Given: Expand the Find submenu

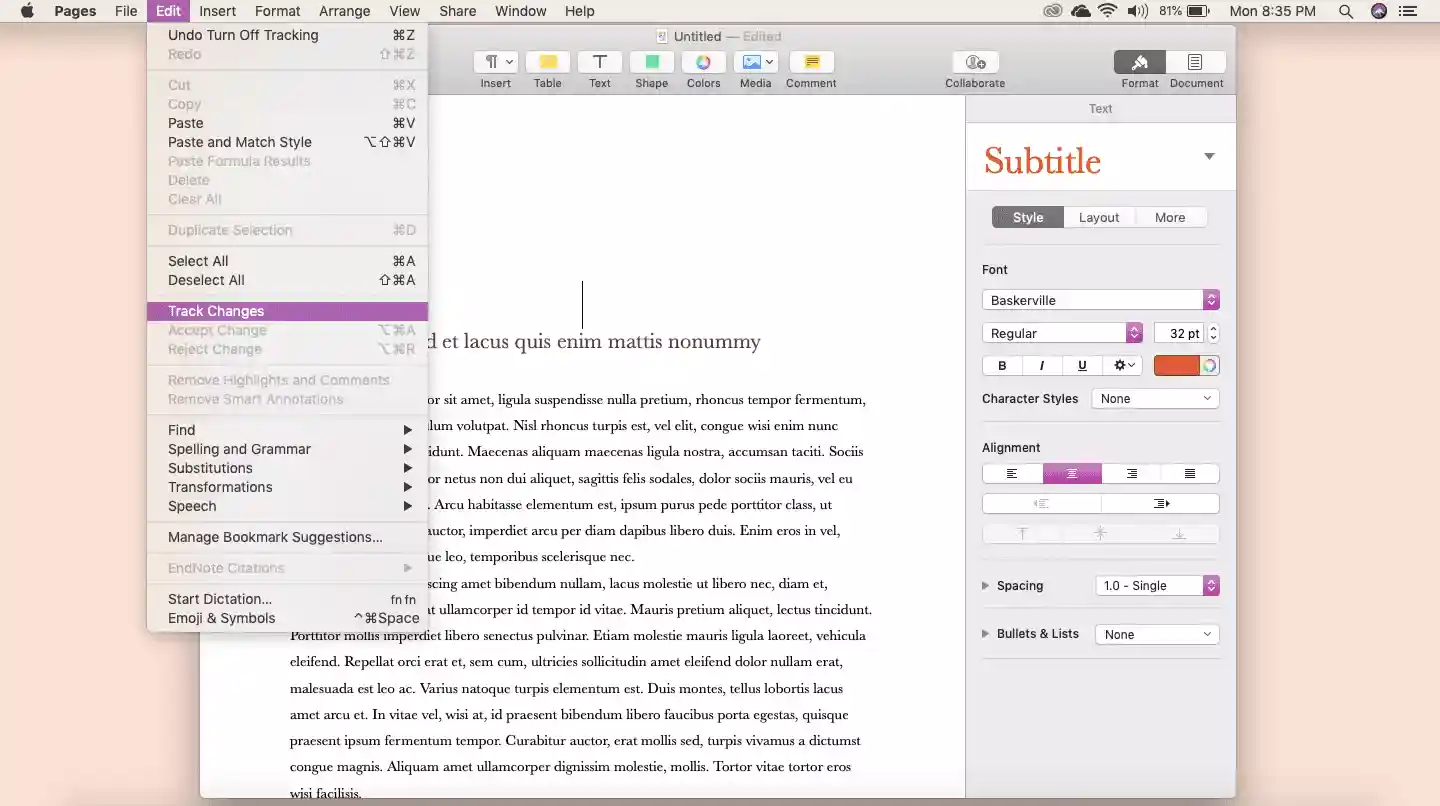Looking at the screenshot, I should click(288, 430).
